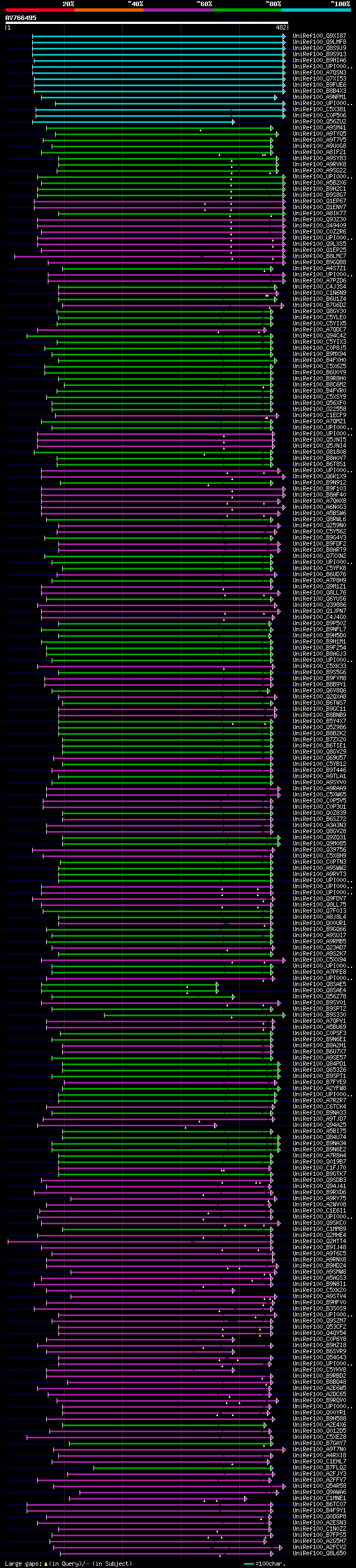
Task: Click hit UniRef100_A9T7V5
Action: coord(319,140)
